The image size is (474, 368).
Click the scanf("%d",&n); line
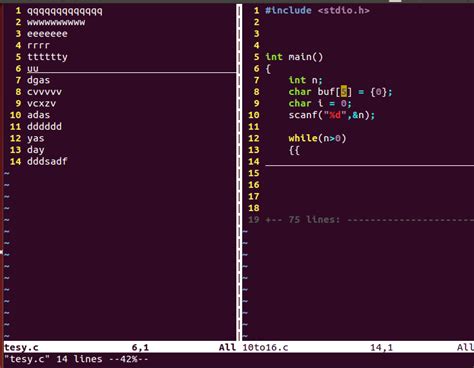click(332, 115)
